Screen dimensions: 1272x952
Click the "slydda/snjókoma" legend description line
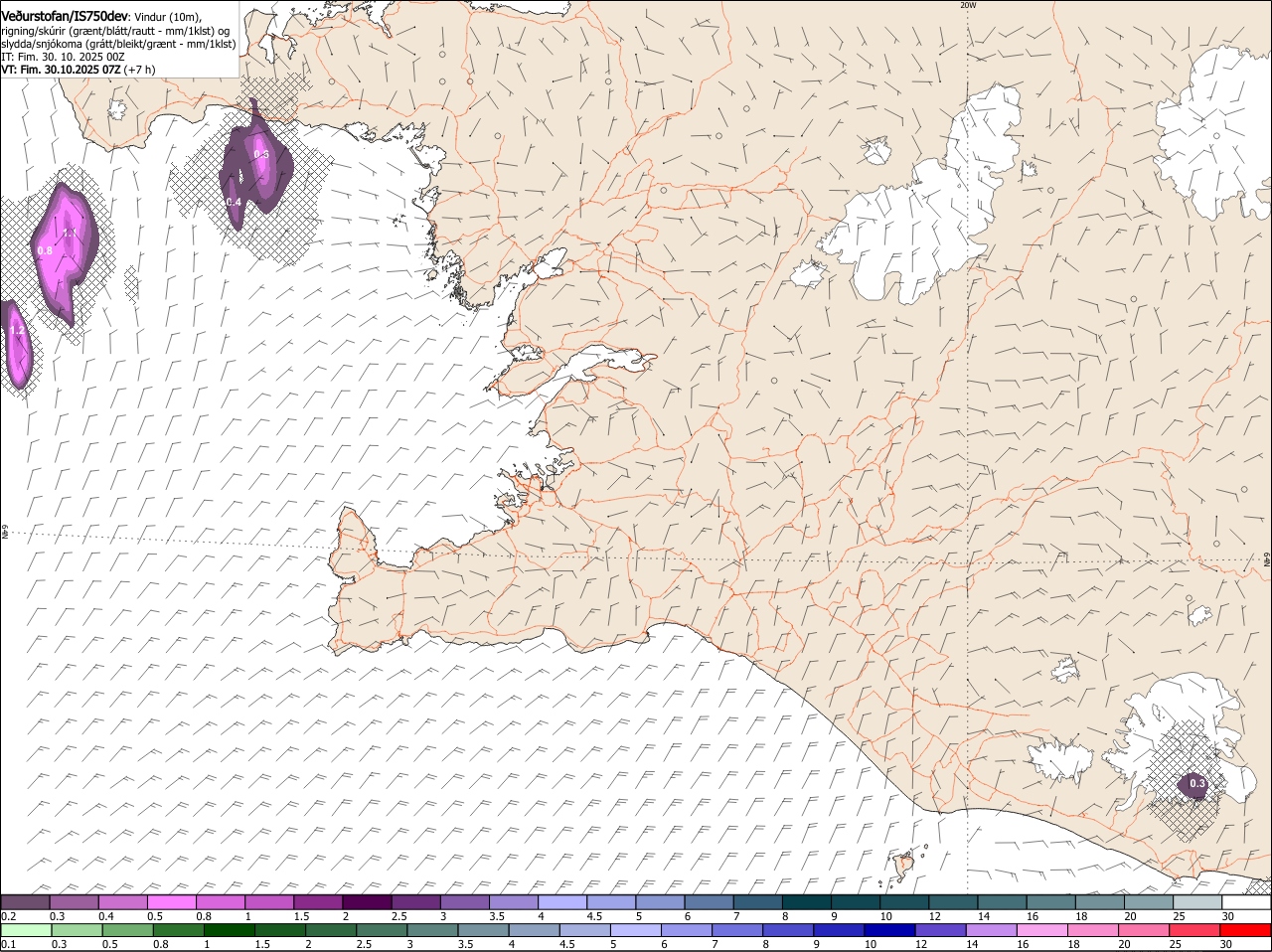(x=118, y=44)
